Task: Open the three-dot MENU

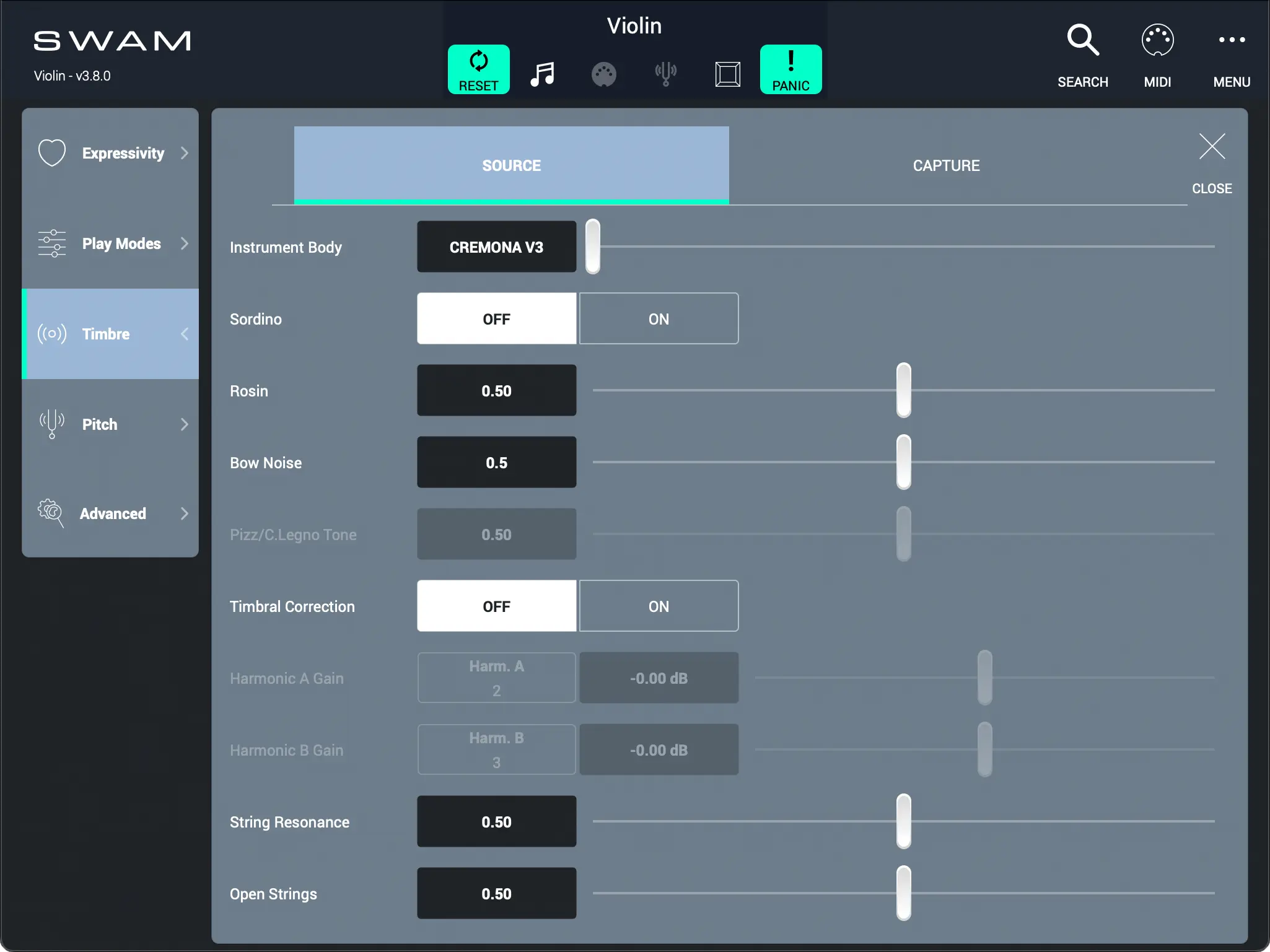Action: point(1231,41)
